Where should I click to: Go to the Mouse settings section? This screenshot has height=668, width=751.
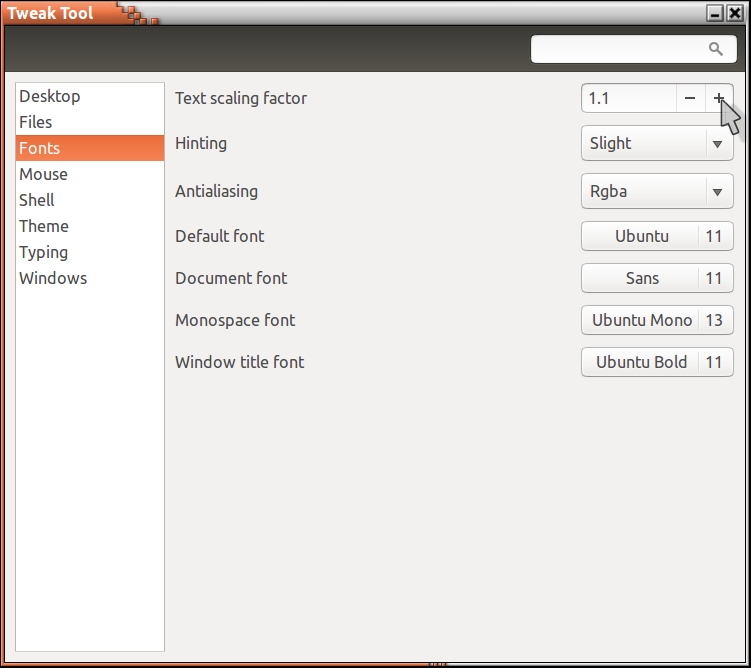click(43, 174)
